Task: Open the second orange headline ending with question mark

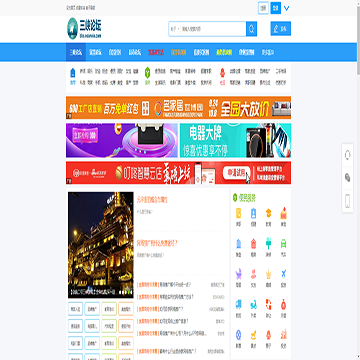Action: pos(157,244)
